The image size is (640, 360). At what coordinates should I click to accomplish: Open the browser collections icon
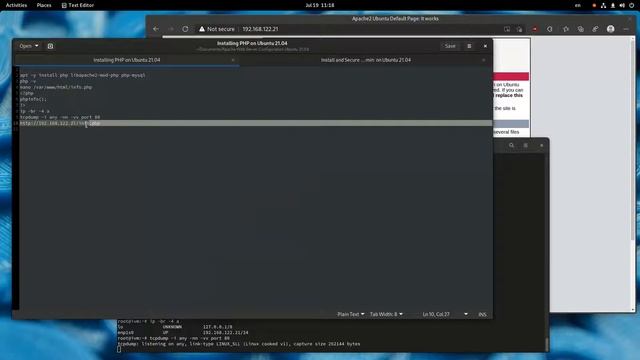click(580, 29)
